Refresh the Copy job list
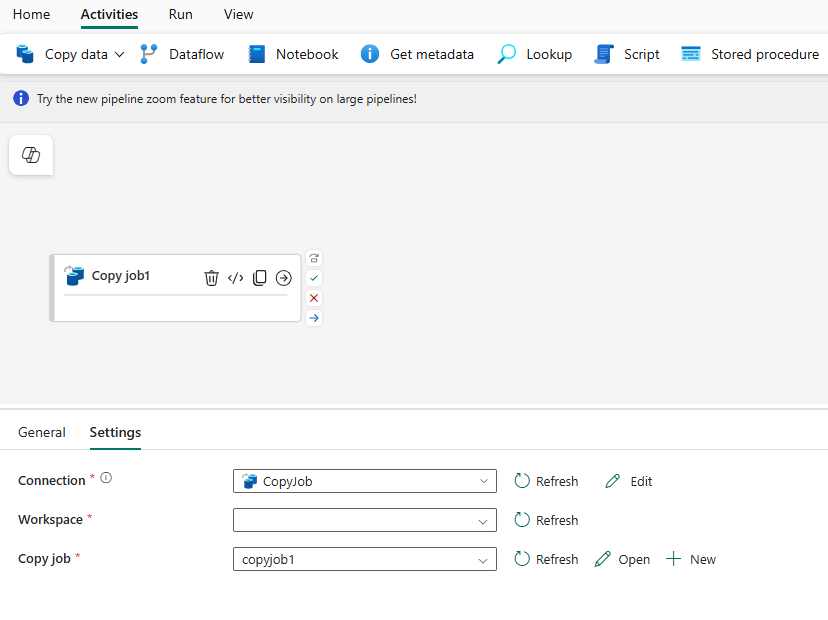Screen dimensions: 828x620 tap(546, 559)
